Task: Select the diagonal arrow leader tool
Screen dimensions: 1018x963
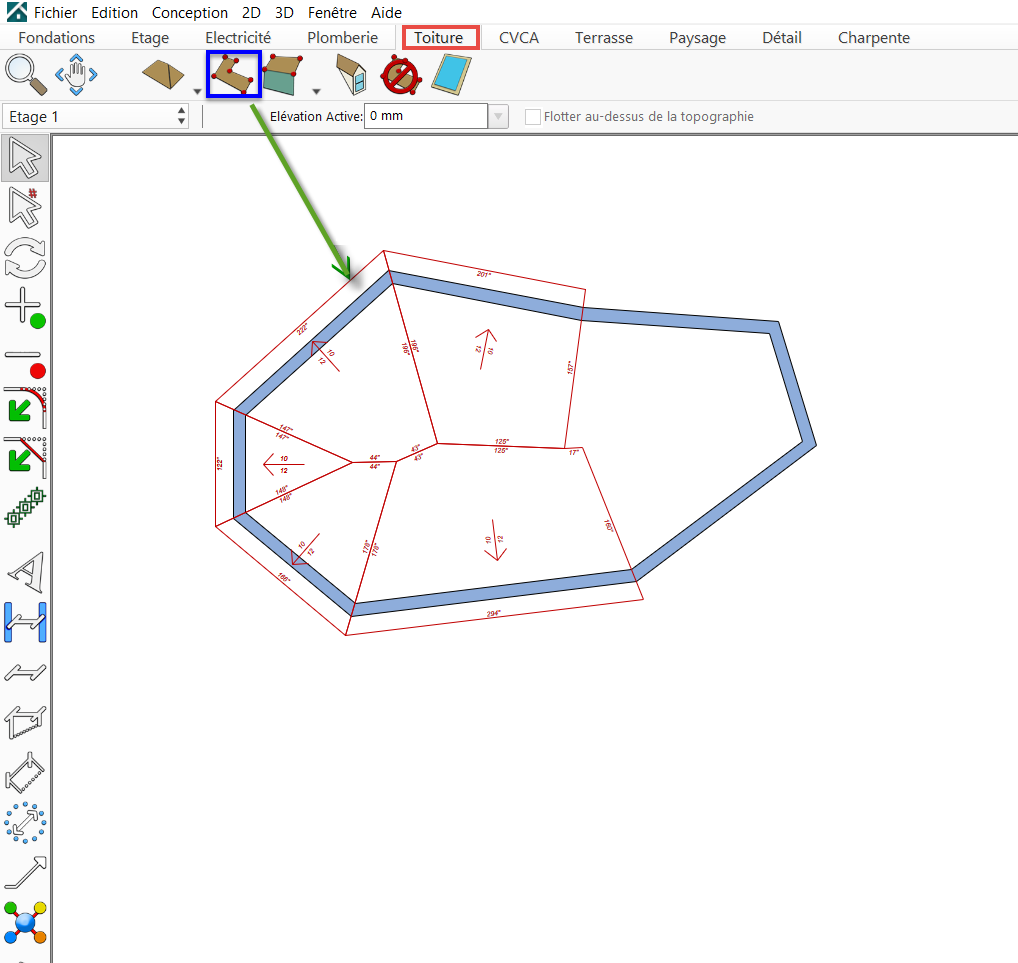Action: 25,873
